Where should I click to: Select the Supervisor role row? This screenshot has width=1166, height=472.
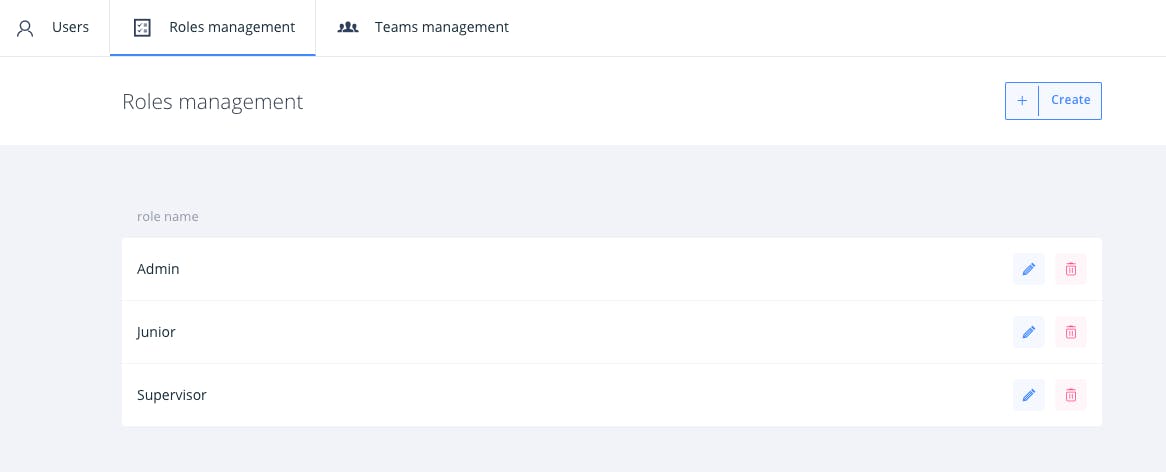click(611, 395)
